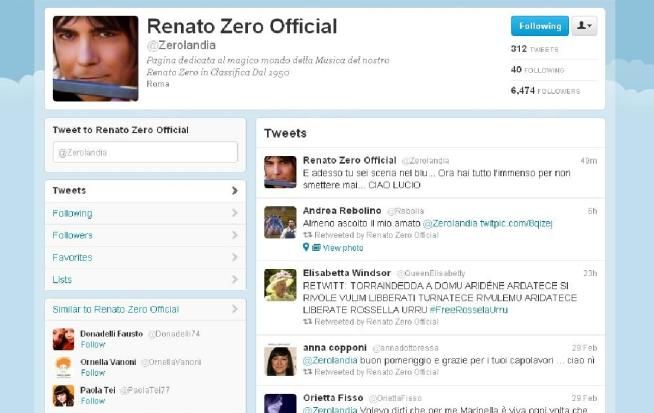Open the #FreeRosselaUrru hashtag
654x413 pixels.
point(469,310)
